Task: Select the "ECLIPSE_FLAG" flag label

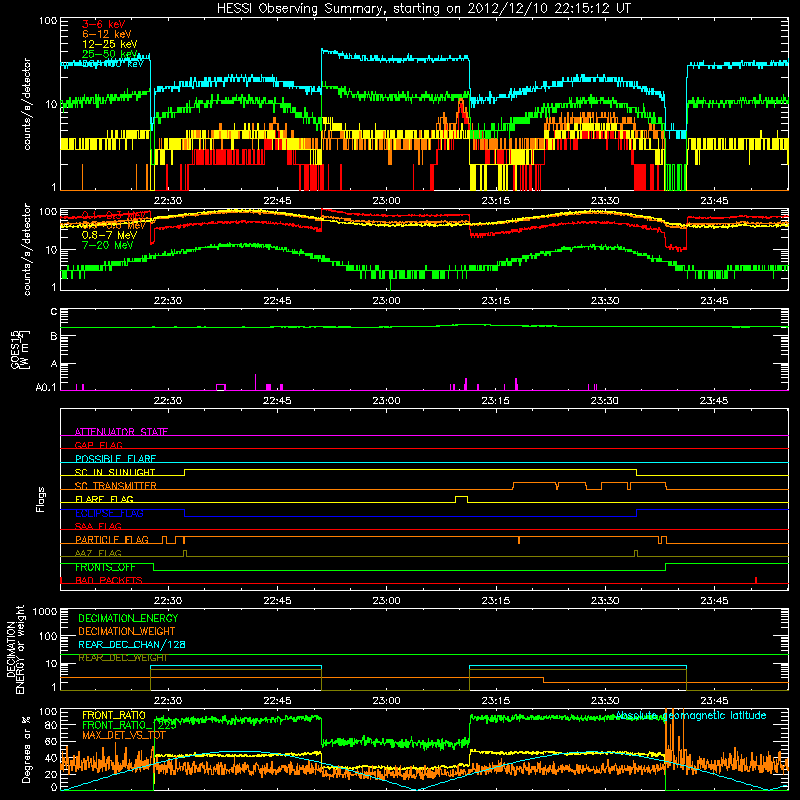Action: (x=109, y=513)
